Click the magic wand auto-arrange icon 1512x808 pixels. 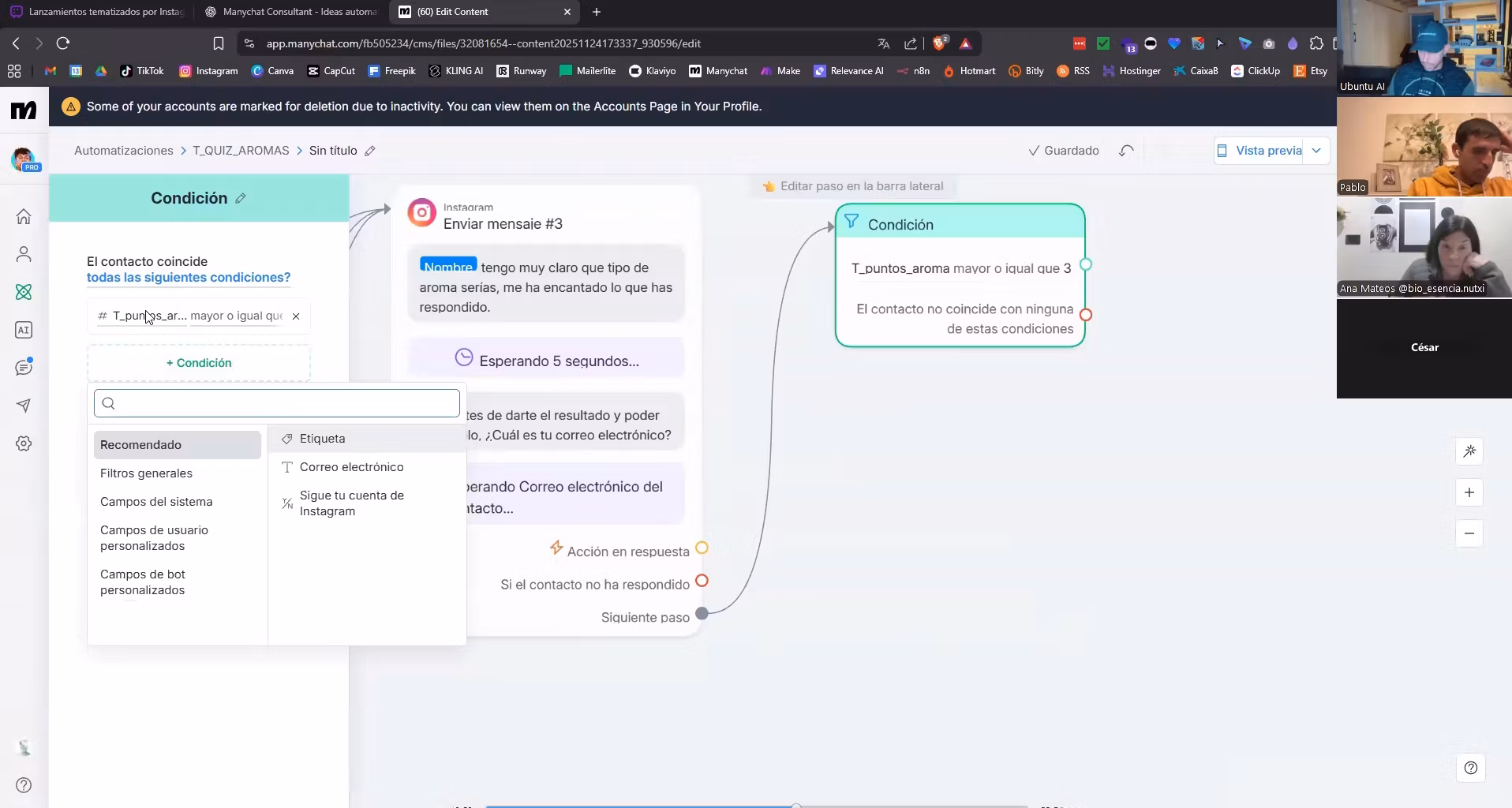[x=1469, y=451]
